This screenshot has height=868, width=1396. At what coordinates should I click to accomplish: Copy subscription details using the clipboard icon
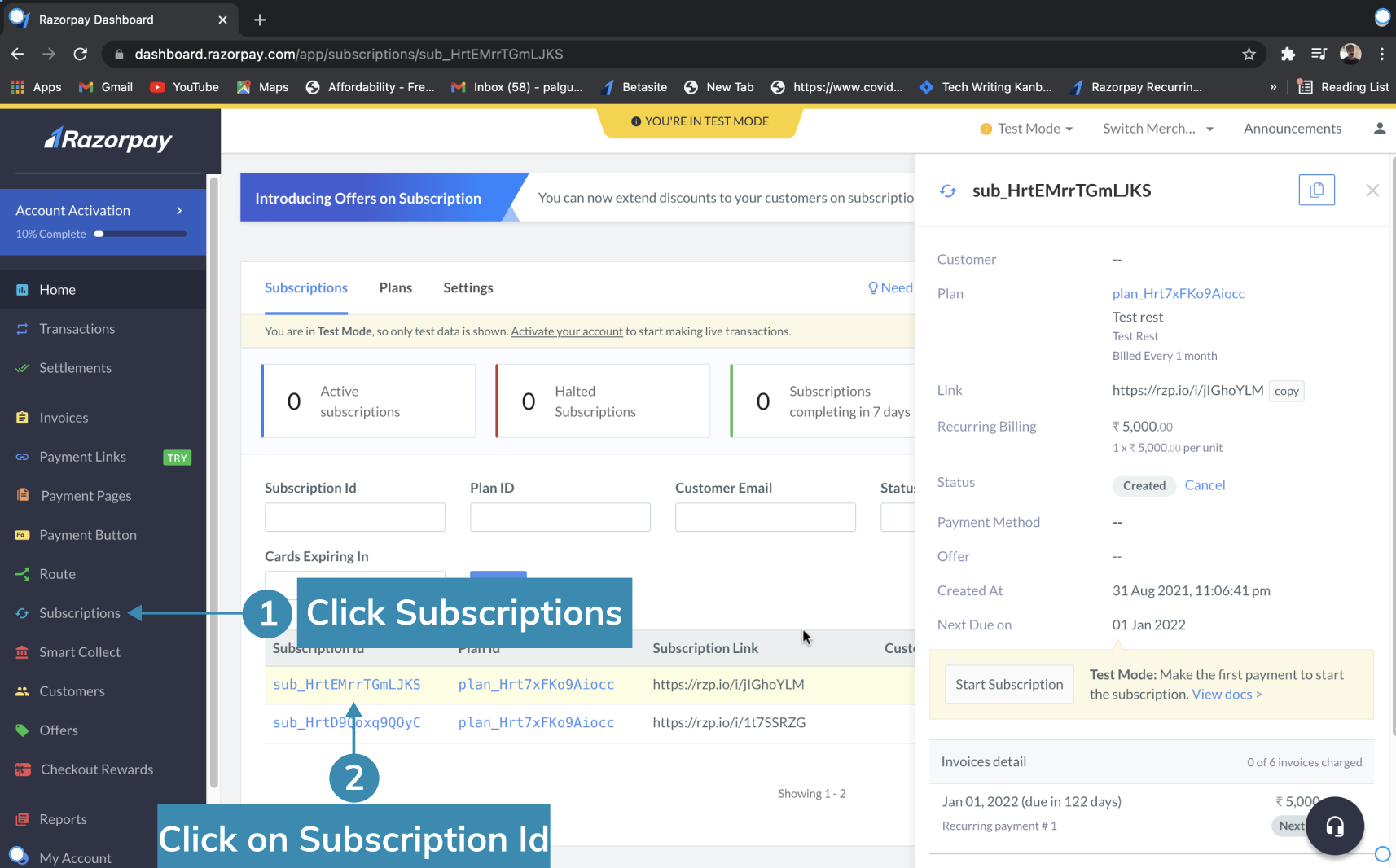[1316, 191]
